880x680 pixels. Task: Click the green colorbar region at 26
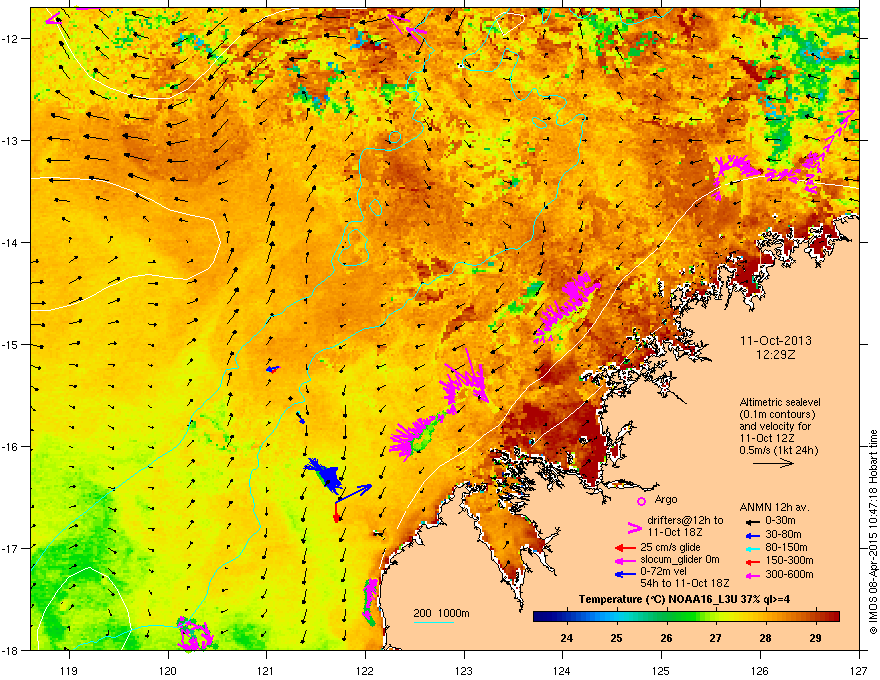point(666,616)
